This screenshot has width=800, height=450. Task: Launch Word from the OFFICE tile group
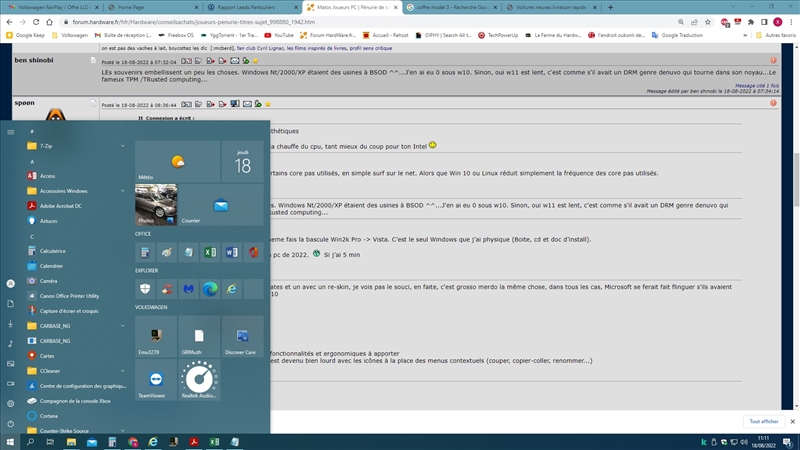(x=232, y=252)
